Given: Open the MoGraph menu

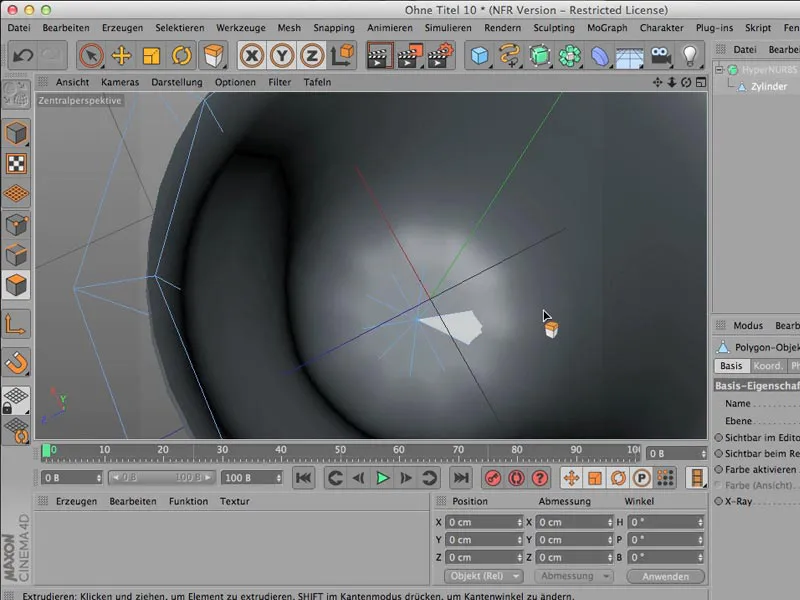Looking at the screenshot, I should coord(607,28).
